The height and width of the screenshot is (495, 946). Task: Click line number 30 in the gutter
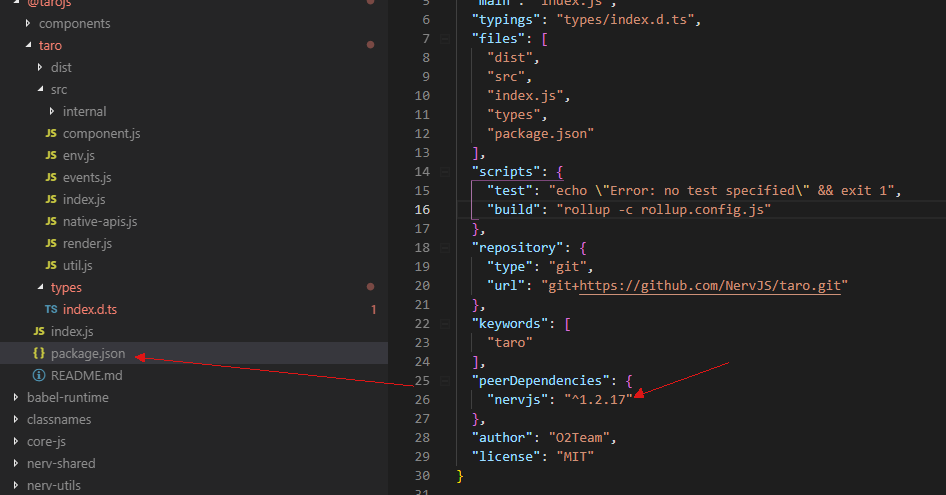pos(422,476)
